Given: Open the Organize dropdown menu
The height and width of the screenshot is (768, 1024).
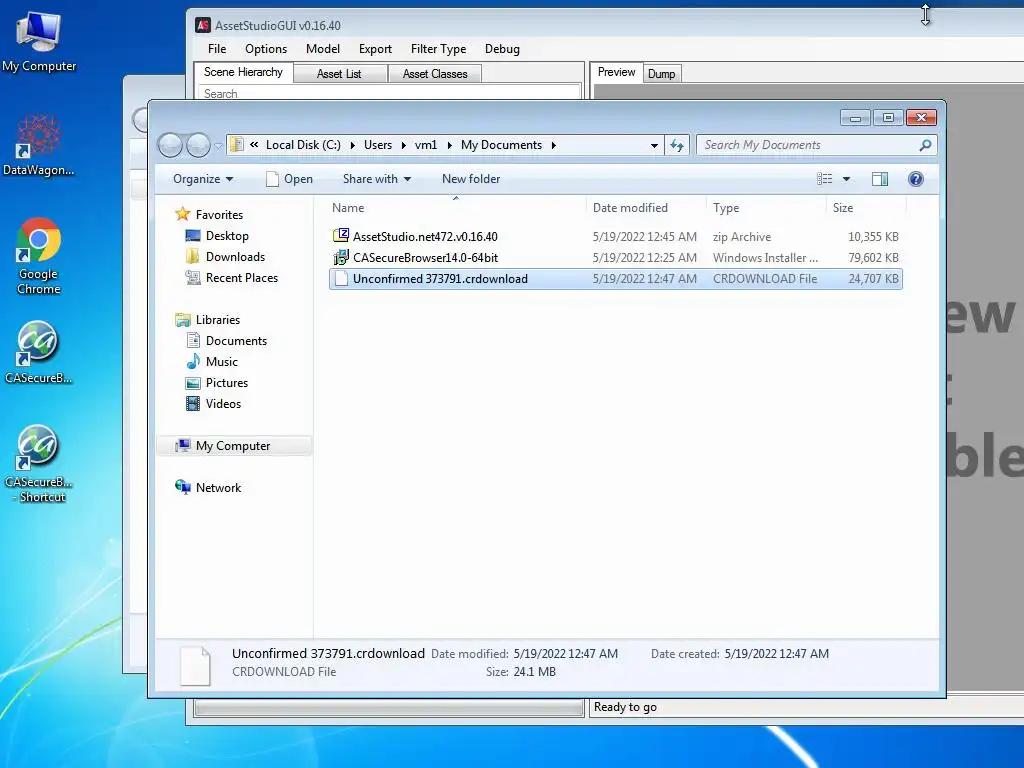Looking at the screenshot, I should tap(203, 179).
